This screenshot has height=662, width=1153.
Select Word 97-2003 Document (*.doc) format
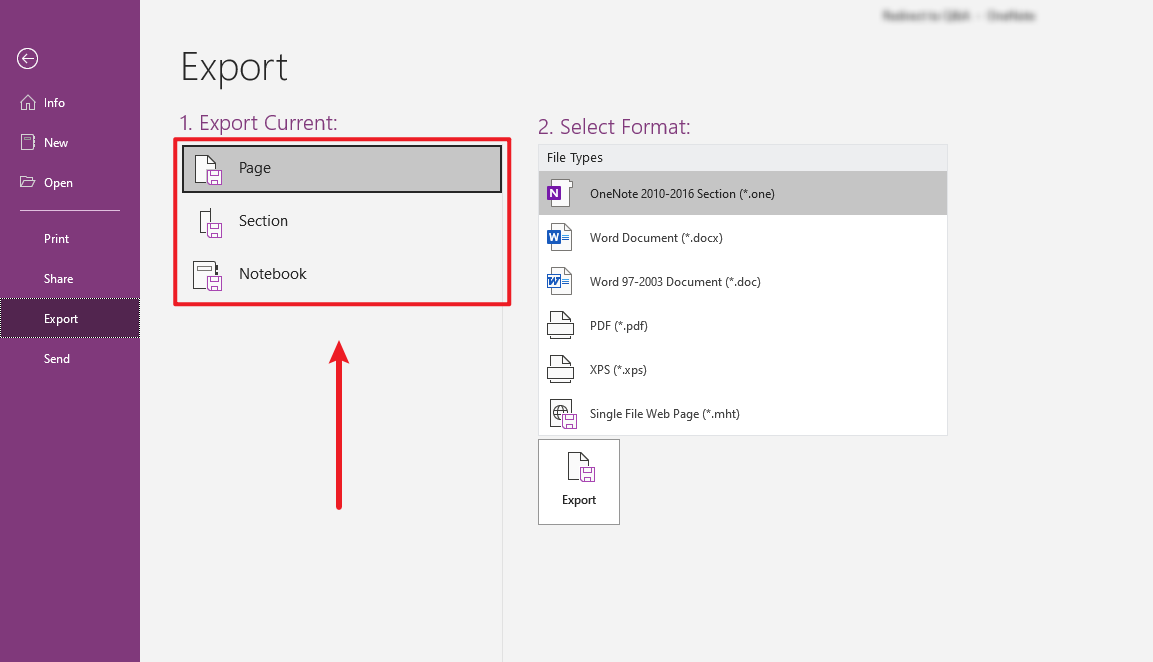(x=743, y=282)
